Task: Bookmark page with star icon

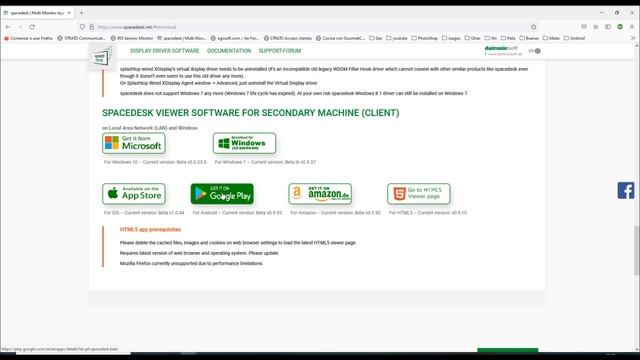Action: click(x=533, y=27)
